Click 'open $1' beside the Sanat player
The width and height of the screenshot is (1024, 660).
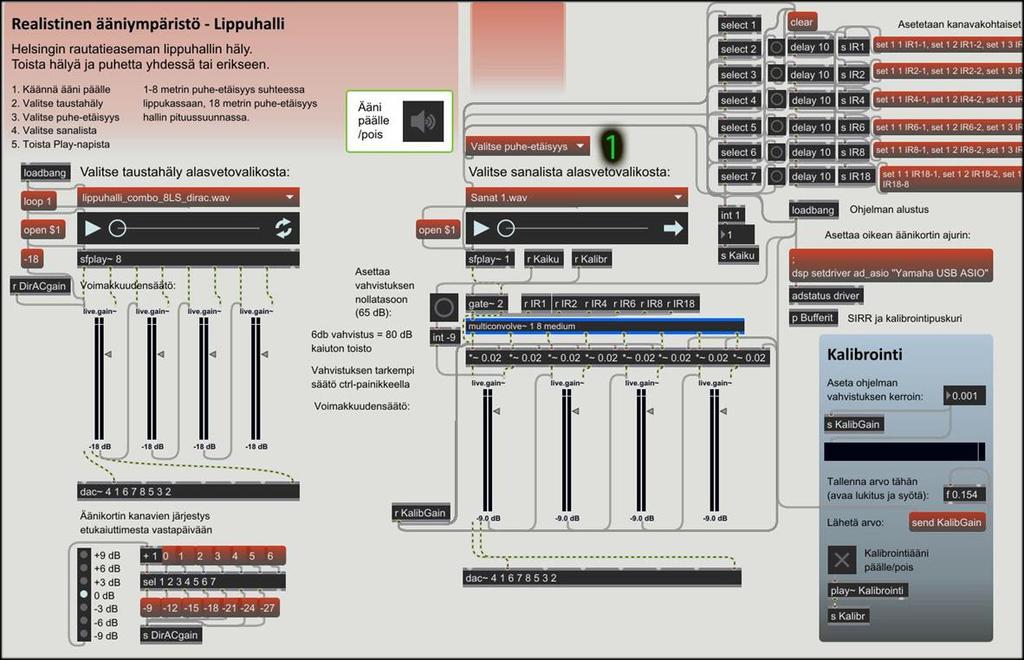[438, 230]
